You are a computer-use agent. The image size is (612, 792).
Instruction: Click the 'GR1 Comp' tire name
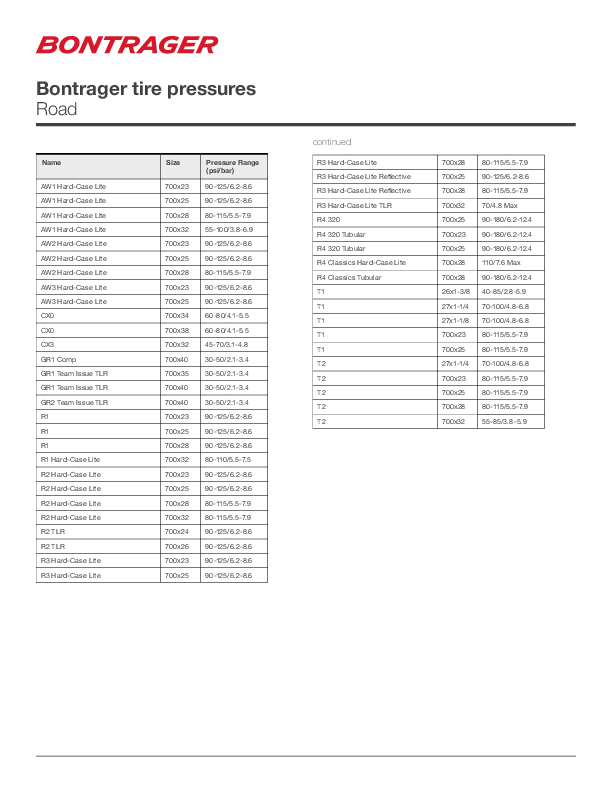58,360
